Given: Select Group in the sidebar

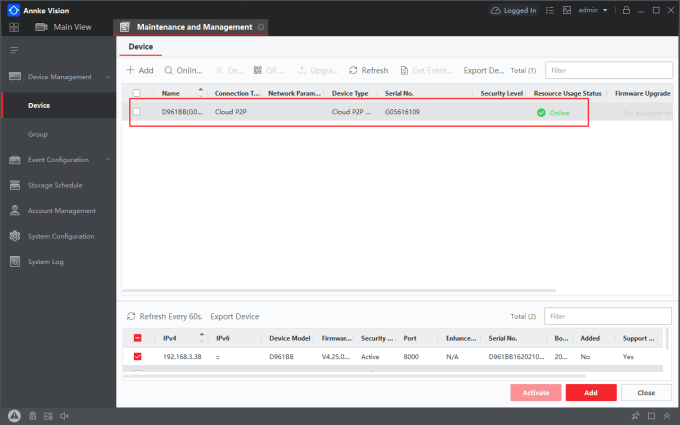Looking at the screenshot, I should click(x=38, y=134).
